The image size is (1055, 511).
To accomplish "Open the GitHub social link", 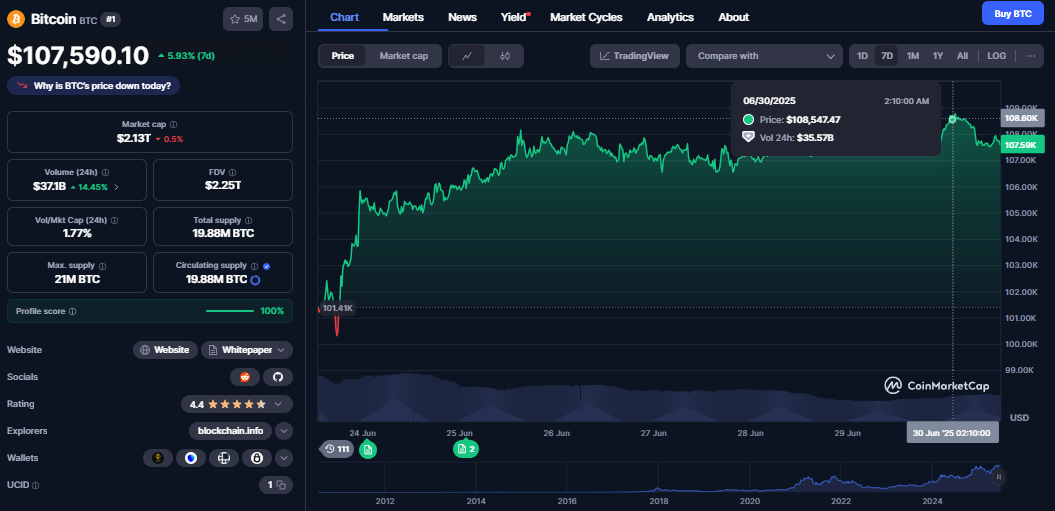I will [278, 377].
